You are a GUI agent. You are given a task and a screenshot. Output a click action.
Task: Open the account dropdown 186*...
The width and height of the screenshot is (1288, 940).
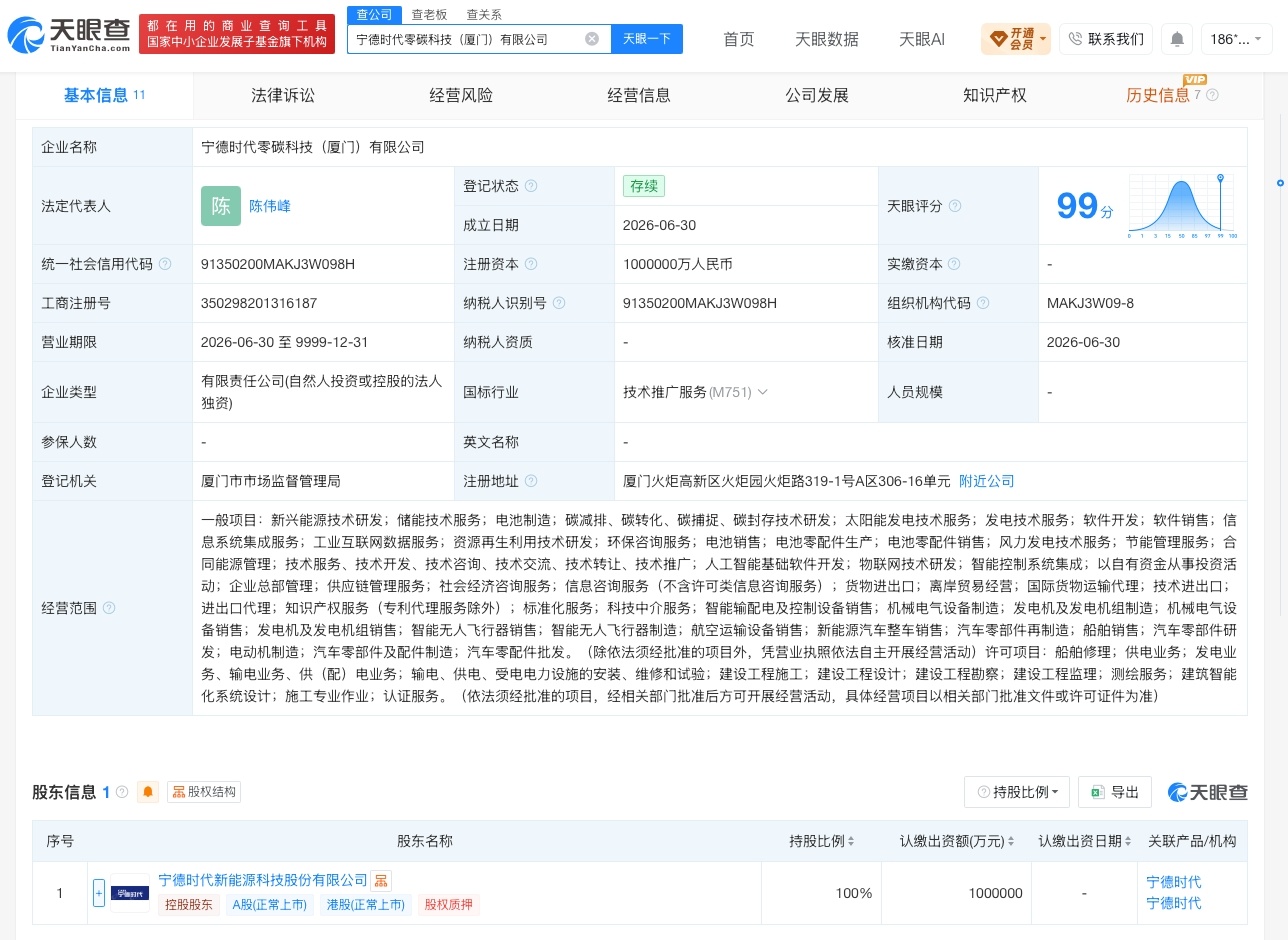1236,39
